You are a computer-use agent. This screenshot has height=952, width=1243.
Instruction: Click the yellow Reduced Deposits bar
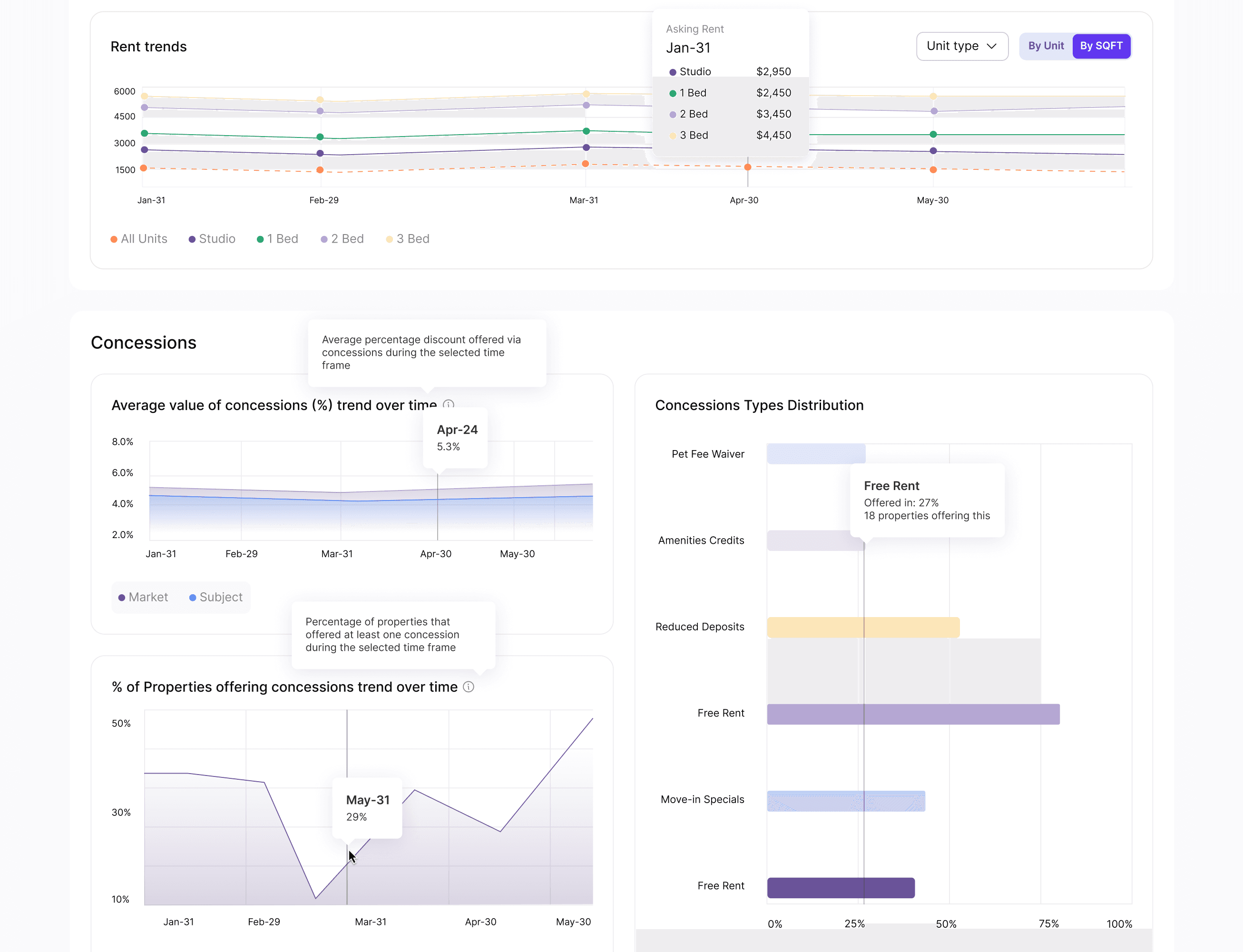[x=863, y=628]
